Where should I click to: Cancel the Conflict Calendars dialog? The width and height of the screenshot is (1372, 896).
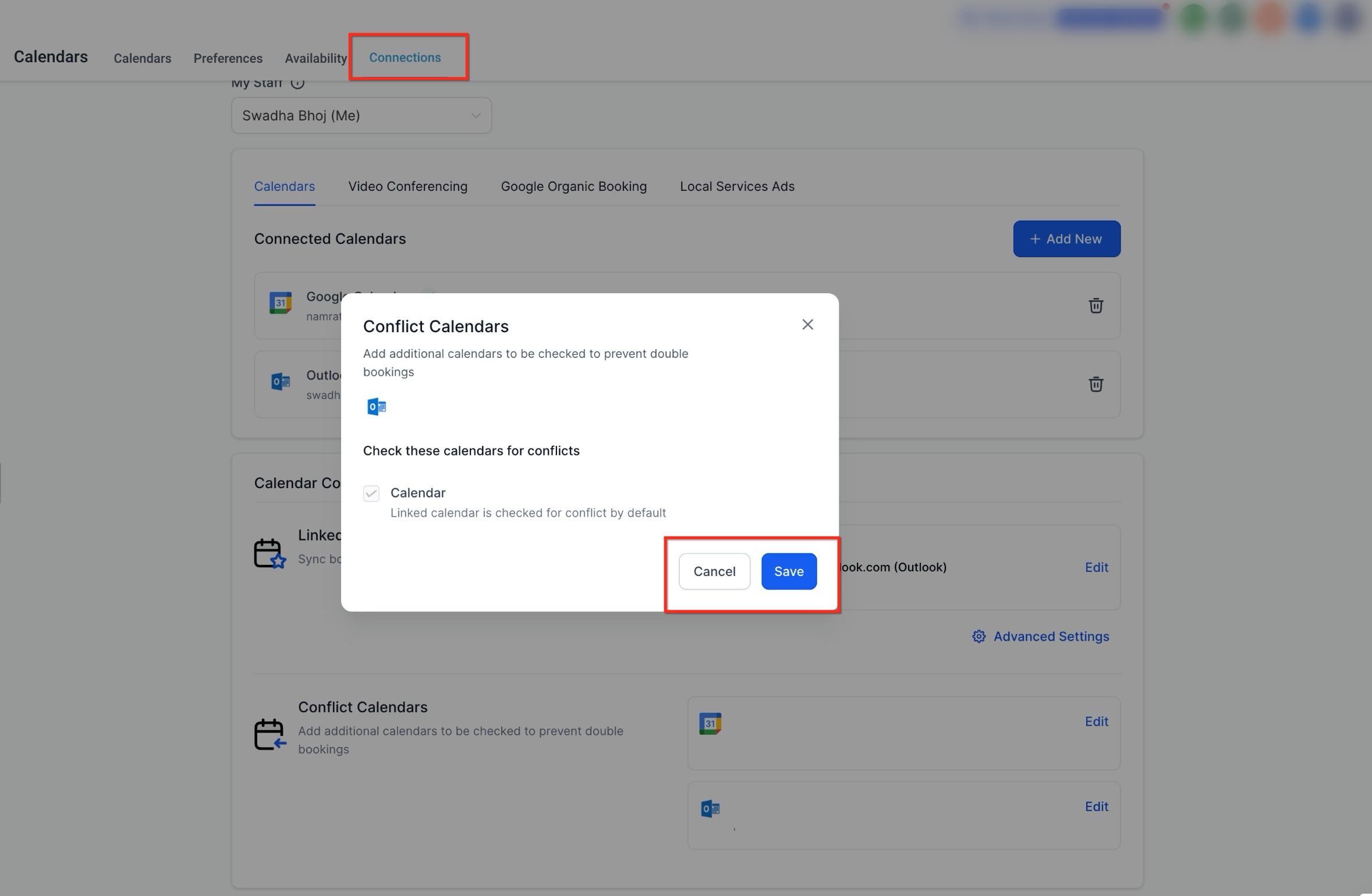tap(714, 571)
